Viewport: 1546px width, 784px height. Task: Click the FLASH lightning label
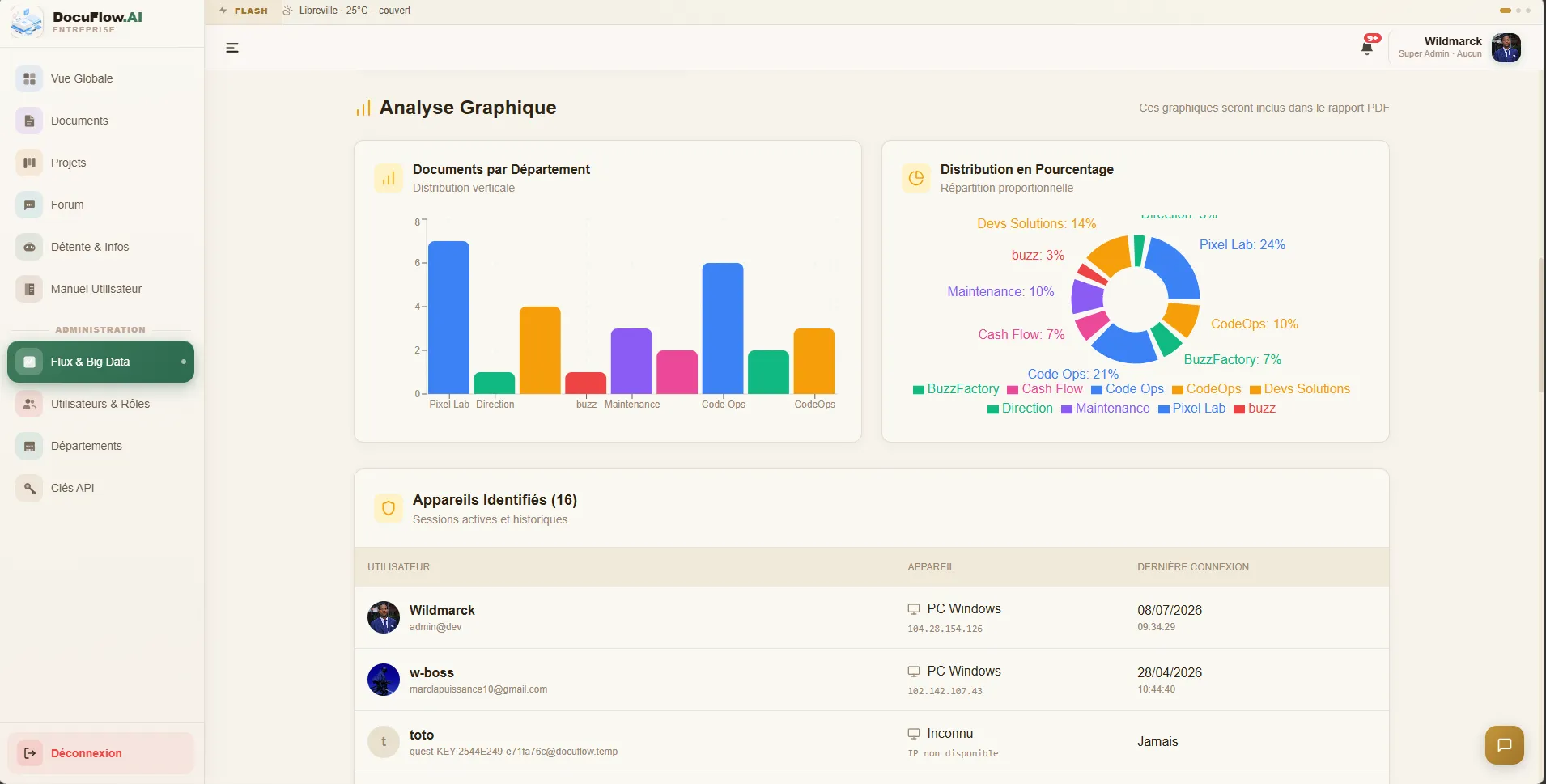244,11
